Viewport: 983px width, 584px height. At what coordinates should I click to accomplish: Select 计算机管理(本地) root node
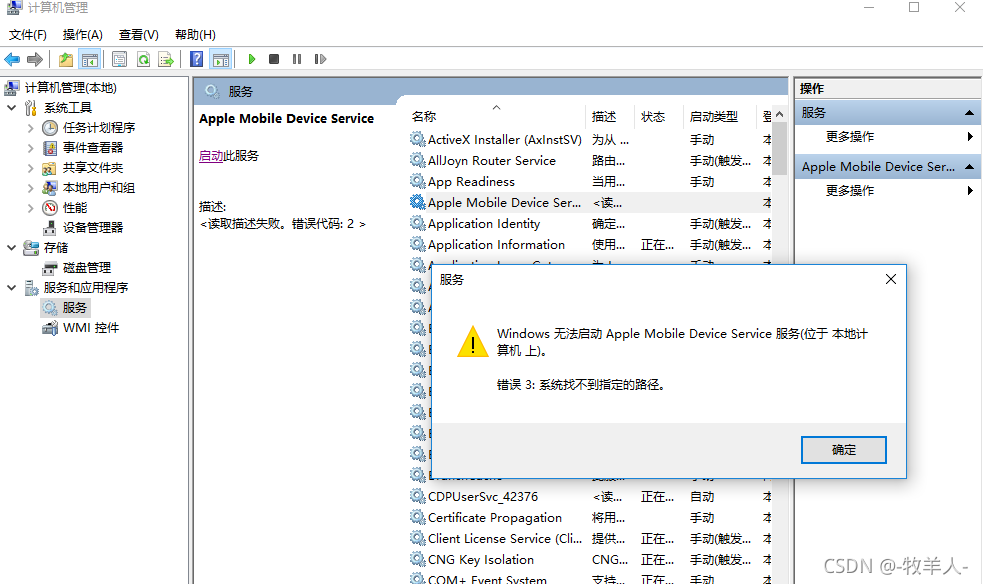click(70, 88)
